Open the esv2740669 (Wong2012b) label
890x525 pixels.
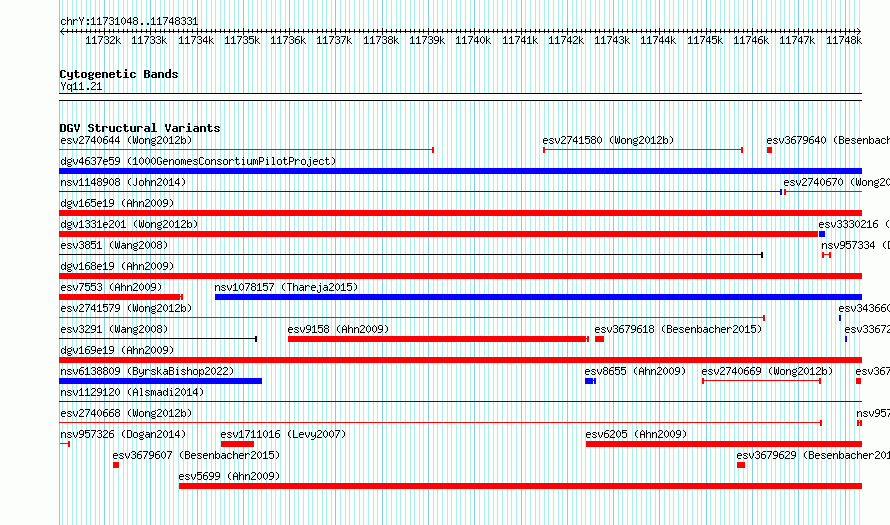(x=767, y=371)
